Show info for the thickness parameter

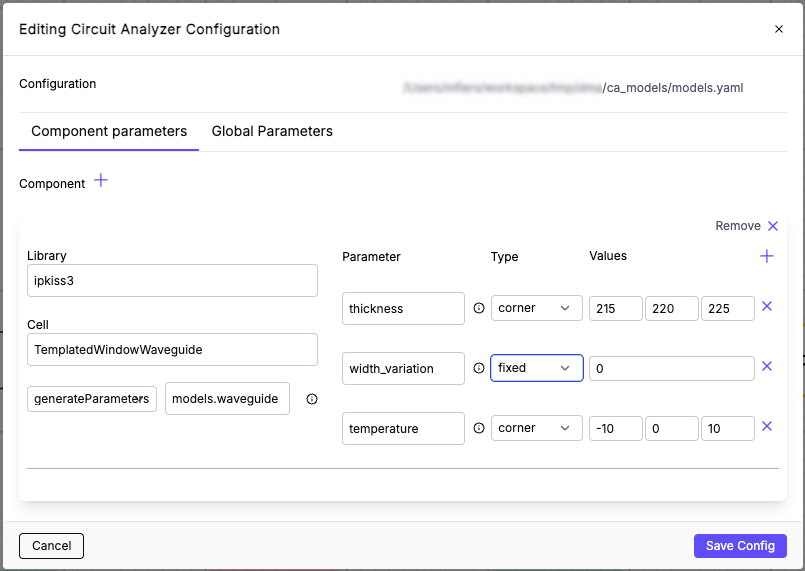click(x=478, y=308)
